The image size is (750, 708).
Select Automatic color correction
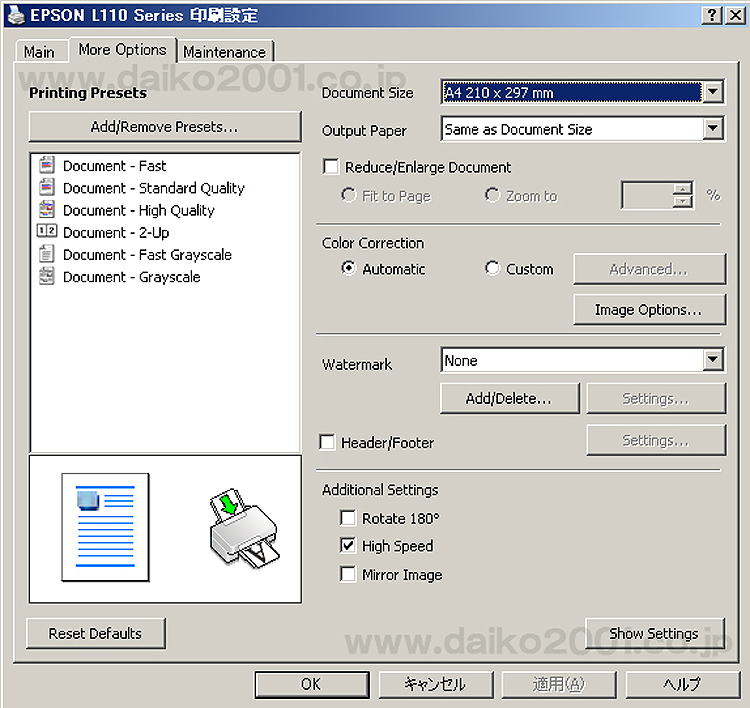click(349, 268)
